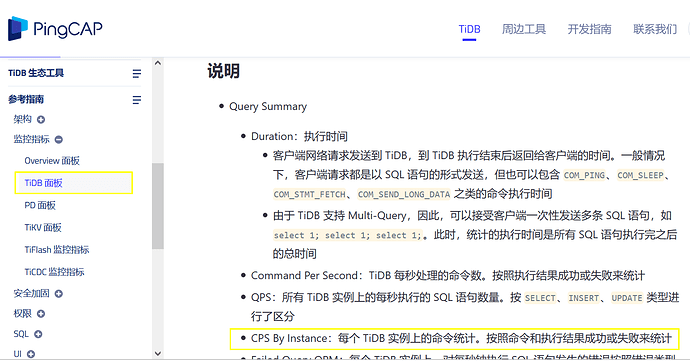This screenshot has height=361, width=690.
Task: Expand the 权限 section plus icon
Action: tap(41, 314)
